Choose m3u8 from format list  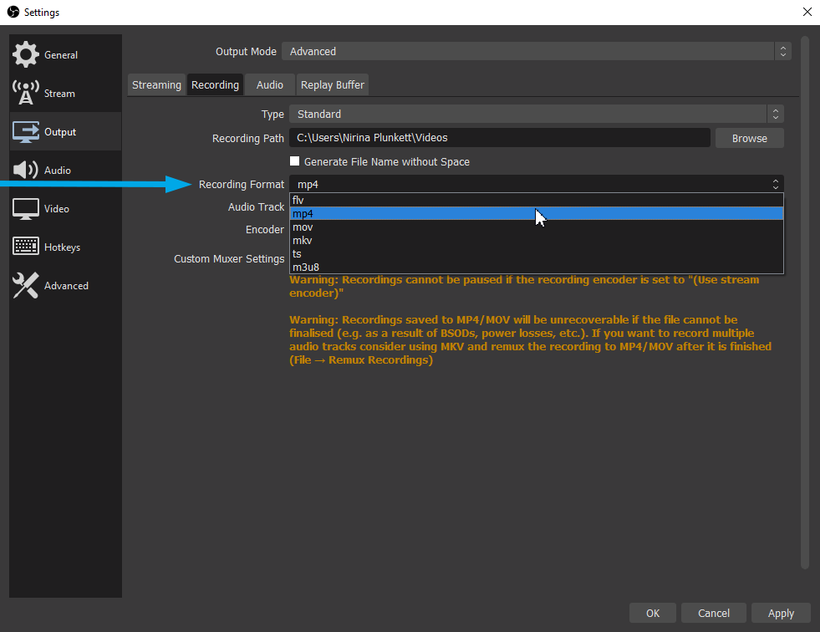point(536,267)
